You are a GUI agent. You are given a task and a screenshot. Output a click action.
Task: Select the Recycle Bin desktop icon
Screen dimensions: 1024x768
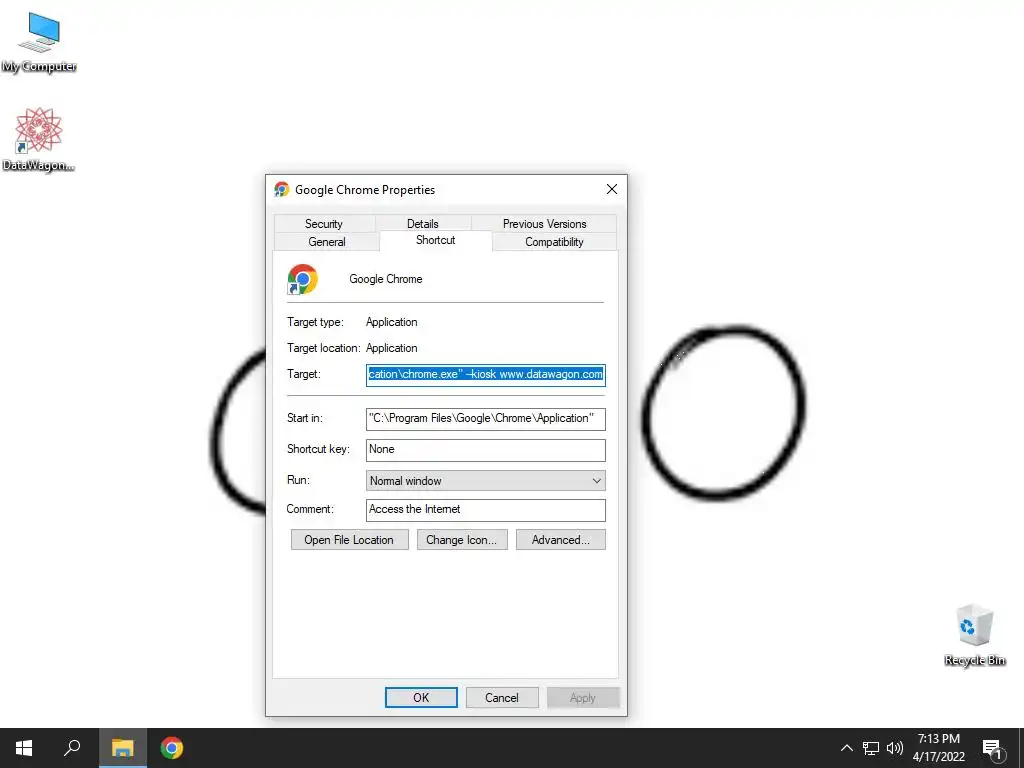974,635
